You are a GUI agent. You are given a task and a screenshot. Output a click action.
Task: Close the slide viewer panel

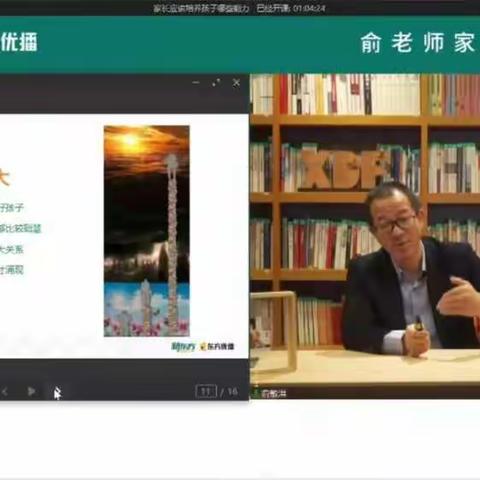coord(236,82)
